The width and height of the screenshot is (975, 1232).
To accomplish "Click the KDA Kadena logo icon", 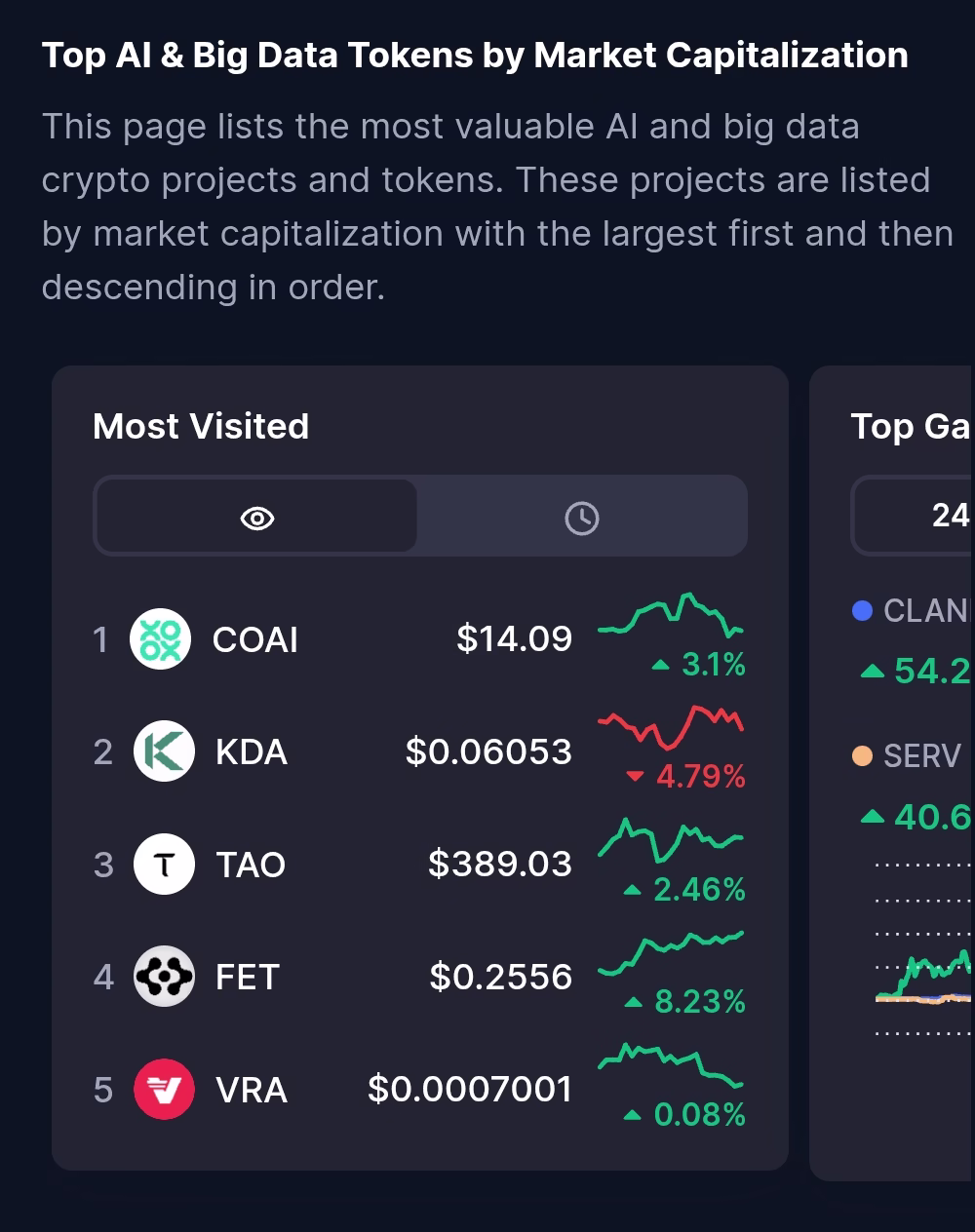I will coord(164,751).
